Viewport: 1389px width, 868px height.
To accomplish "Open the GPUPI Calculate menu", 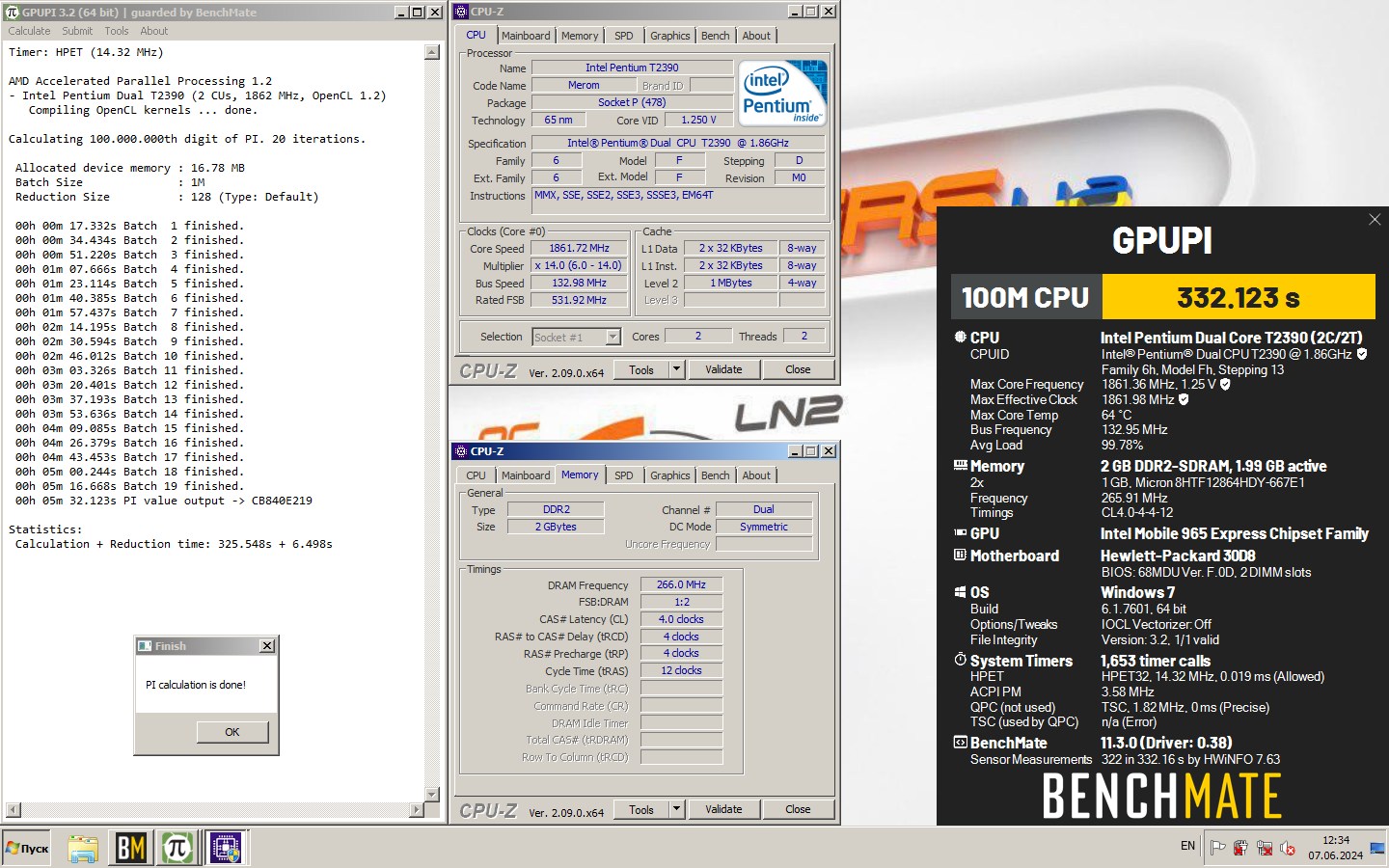I will pyautogui.click(x=29, y=31).
